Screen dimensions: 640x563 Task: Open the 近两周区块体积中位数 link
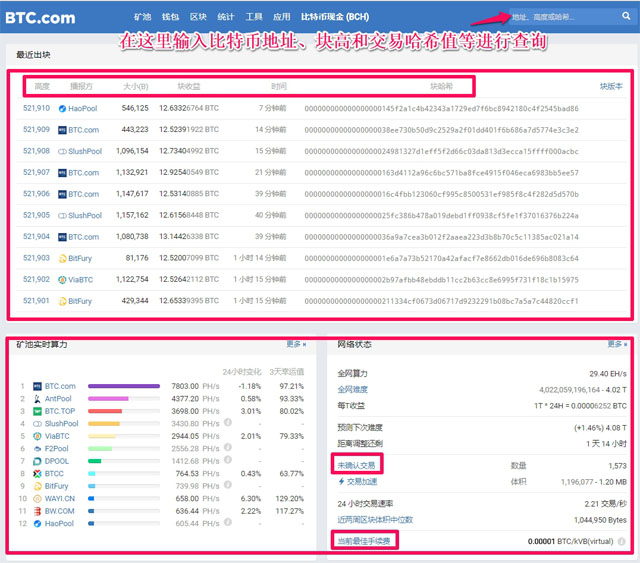(x=375, y=520)
